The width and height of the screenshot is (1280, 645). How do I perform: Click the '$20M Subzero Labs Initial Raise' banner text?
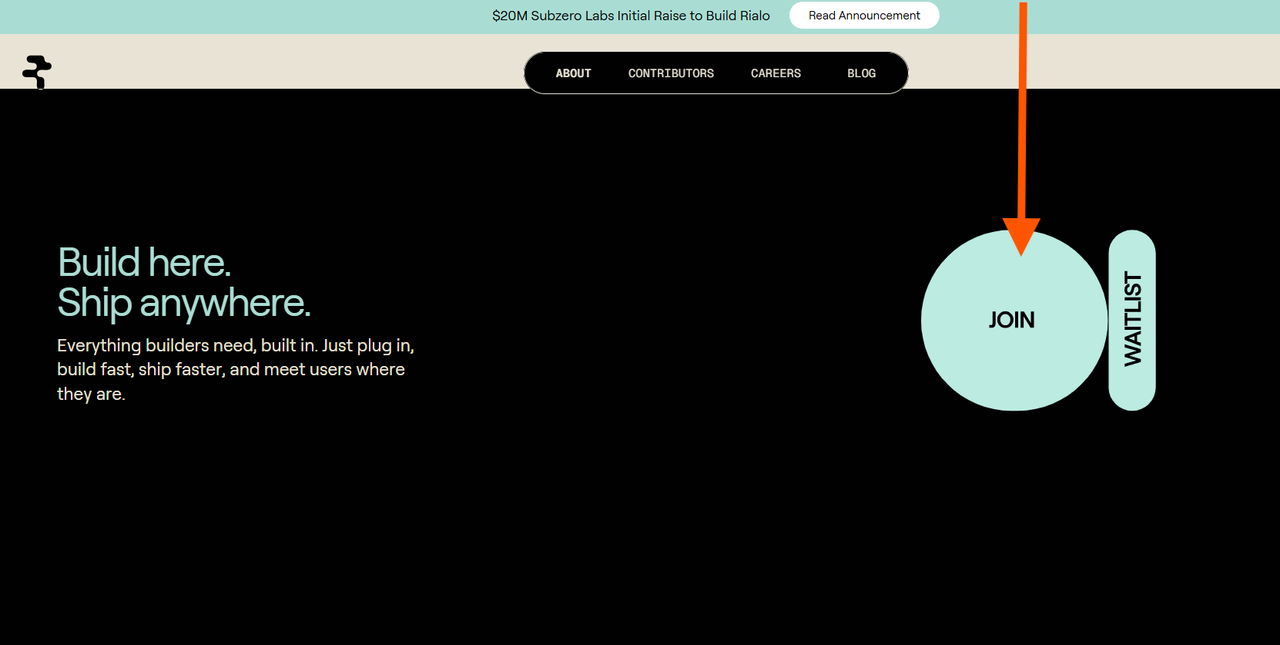[x=631, y=16]
